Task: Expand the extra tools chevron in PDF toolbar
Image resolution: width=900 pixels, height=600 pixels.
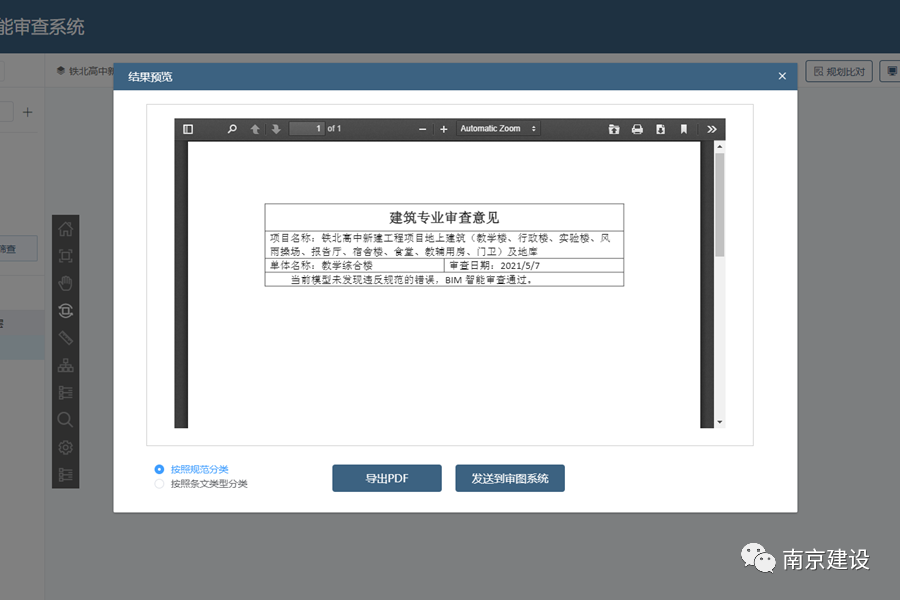Action: click(x=711, y=129)
